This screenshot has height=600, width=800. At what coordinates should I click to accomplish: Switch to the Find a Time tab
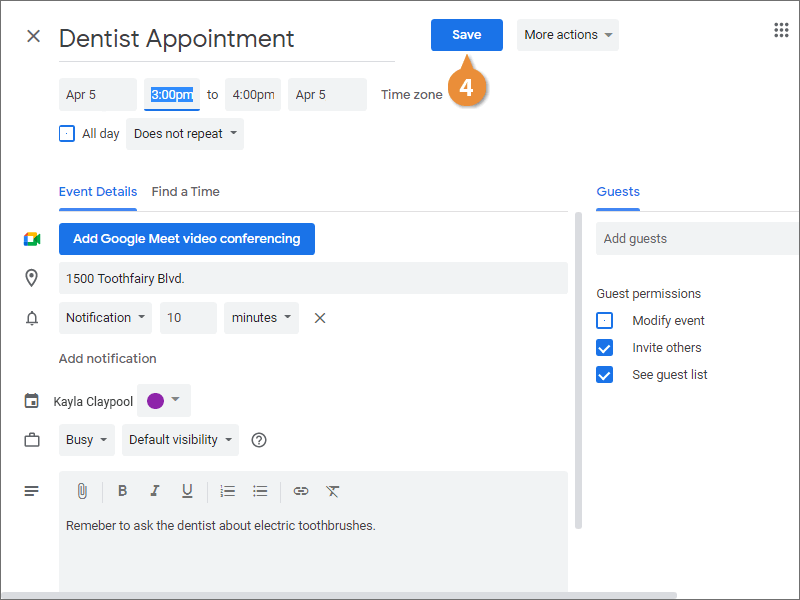185,191
